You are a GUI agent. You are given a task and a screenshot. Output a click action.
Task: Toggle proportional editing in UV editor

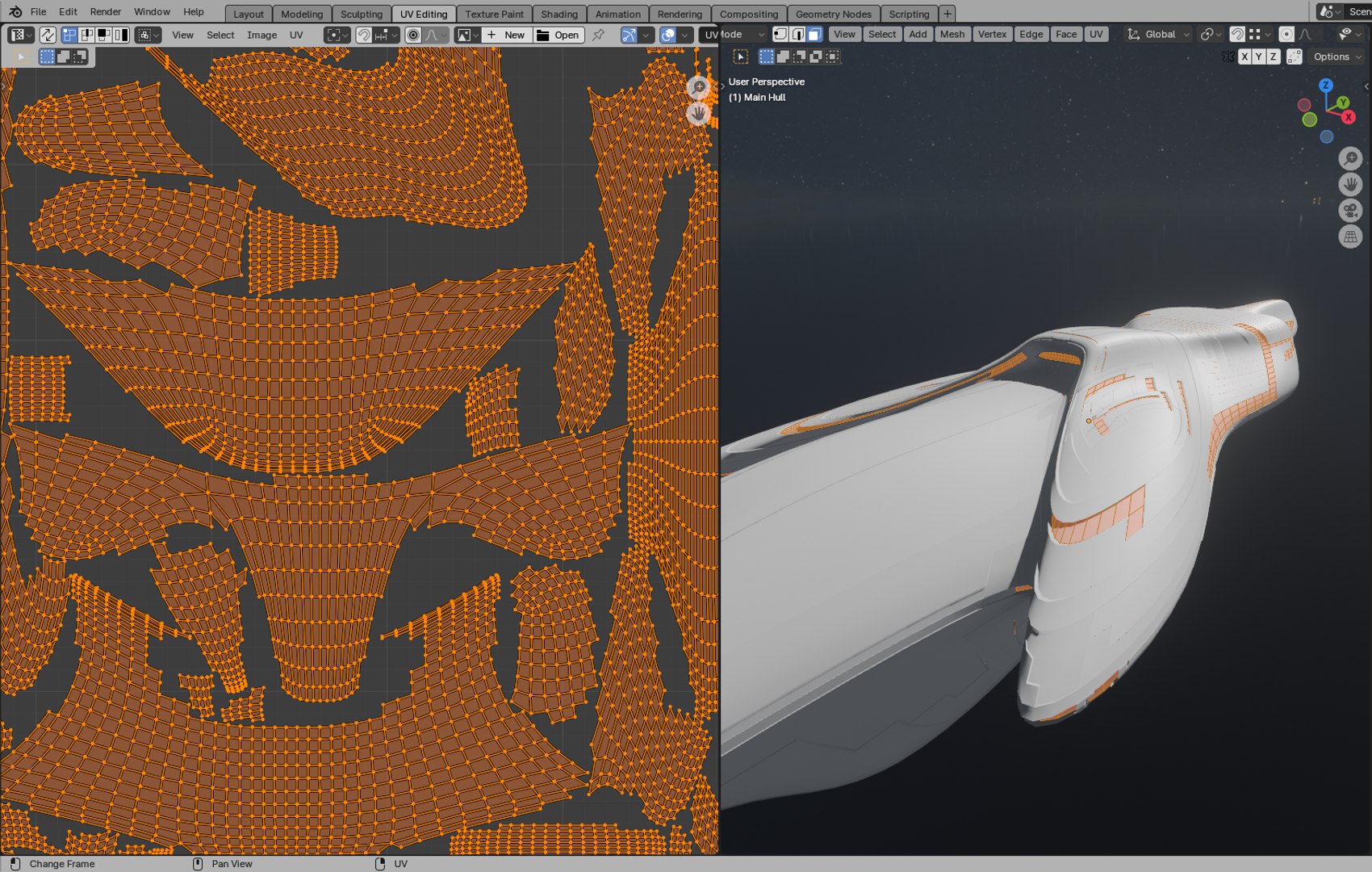point(413,35)
